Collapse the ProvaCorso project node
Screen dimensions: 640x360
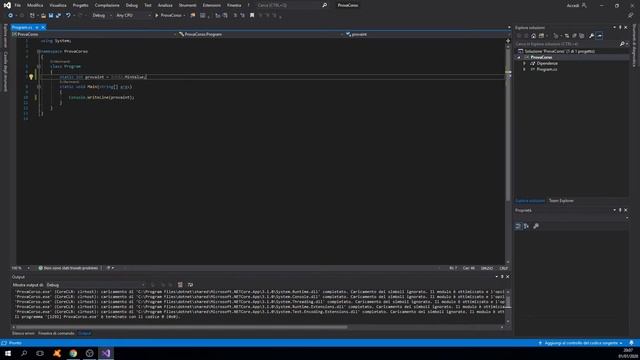[519, 58]
